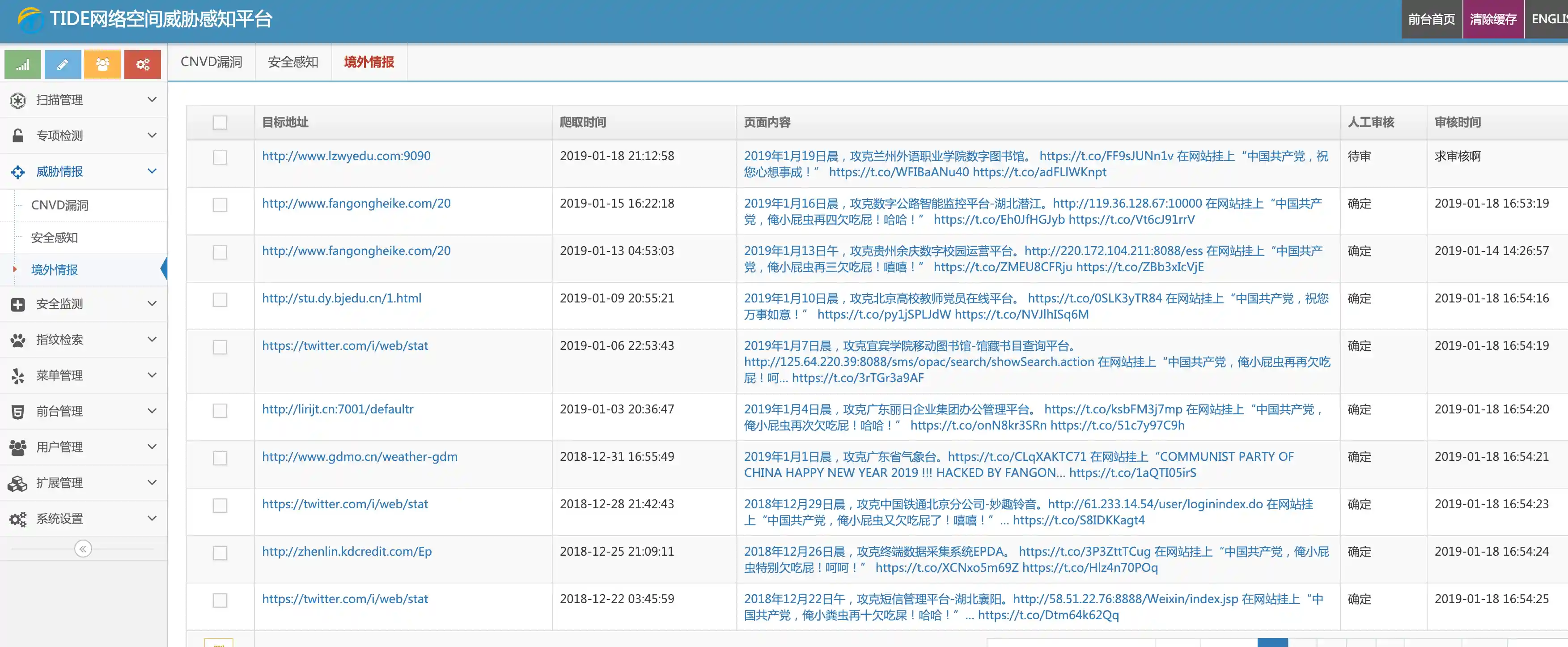Click the sidebar collapse double-arrow icon
1568x647 pixels.
coord(83,549)
